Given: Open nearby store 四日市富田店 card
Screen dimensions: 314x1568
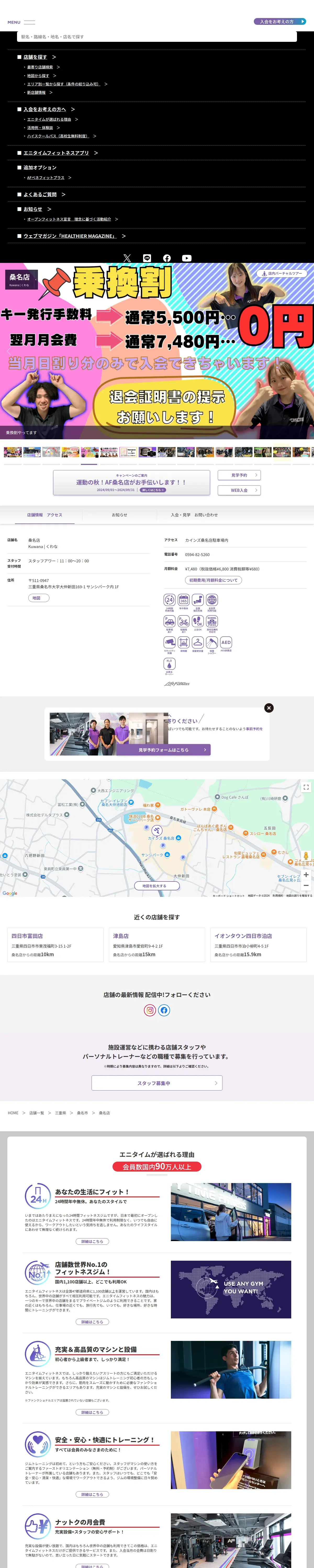Looking at the screenshot, I should click(55, 945).
